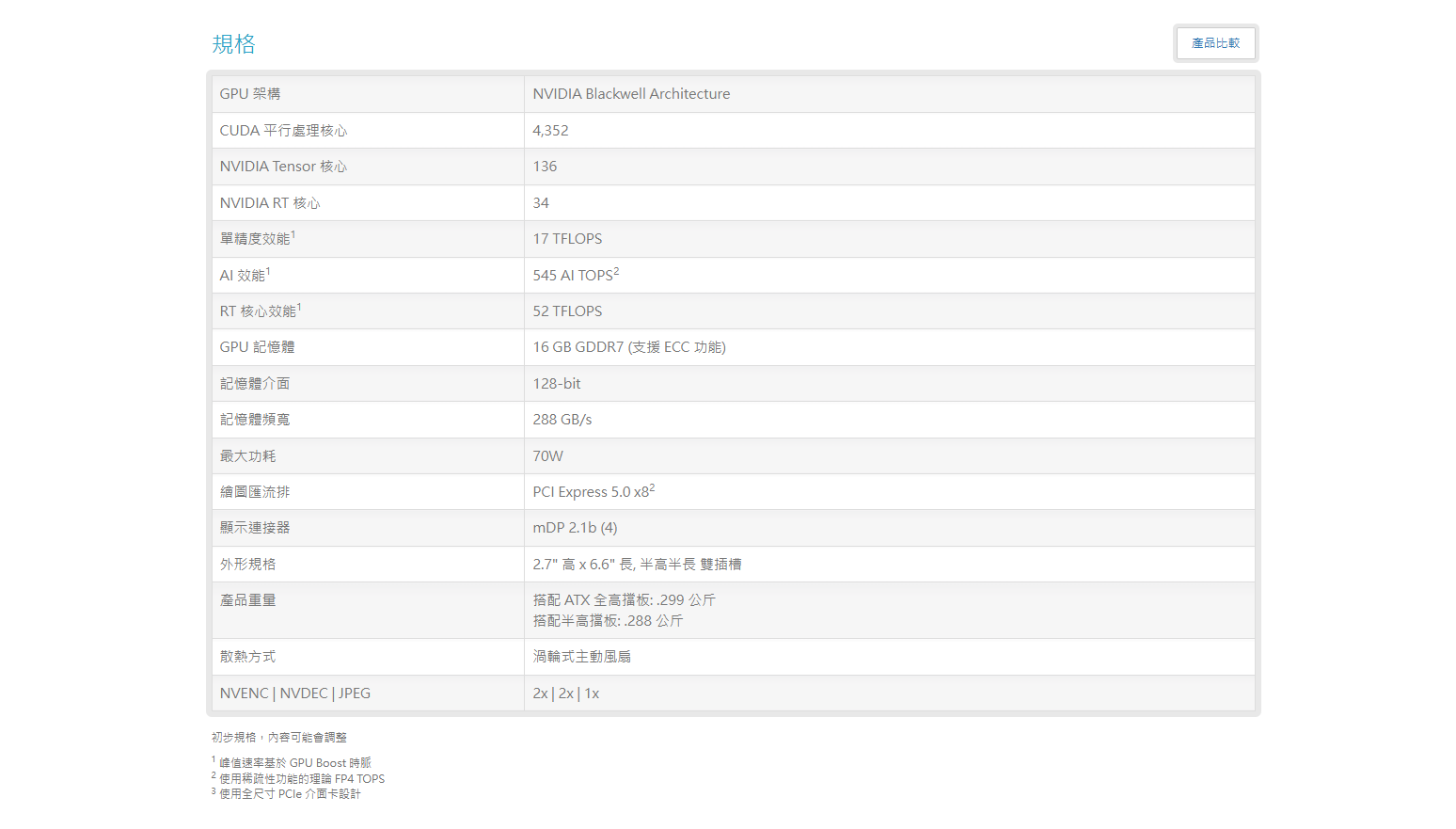
Task: Click the FP4 TOPS footnote text
Action: (359, 779)
